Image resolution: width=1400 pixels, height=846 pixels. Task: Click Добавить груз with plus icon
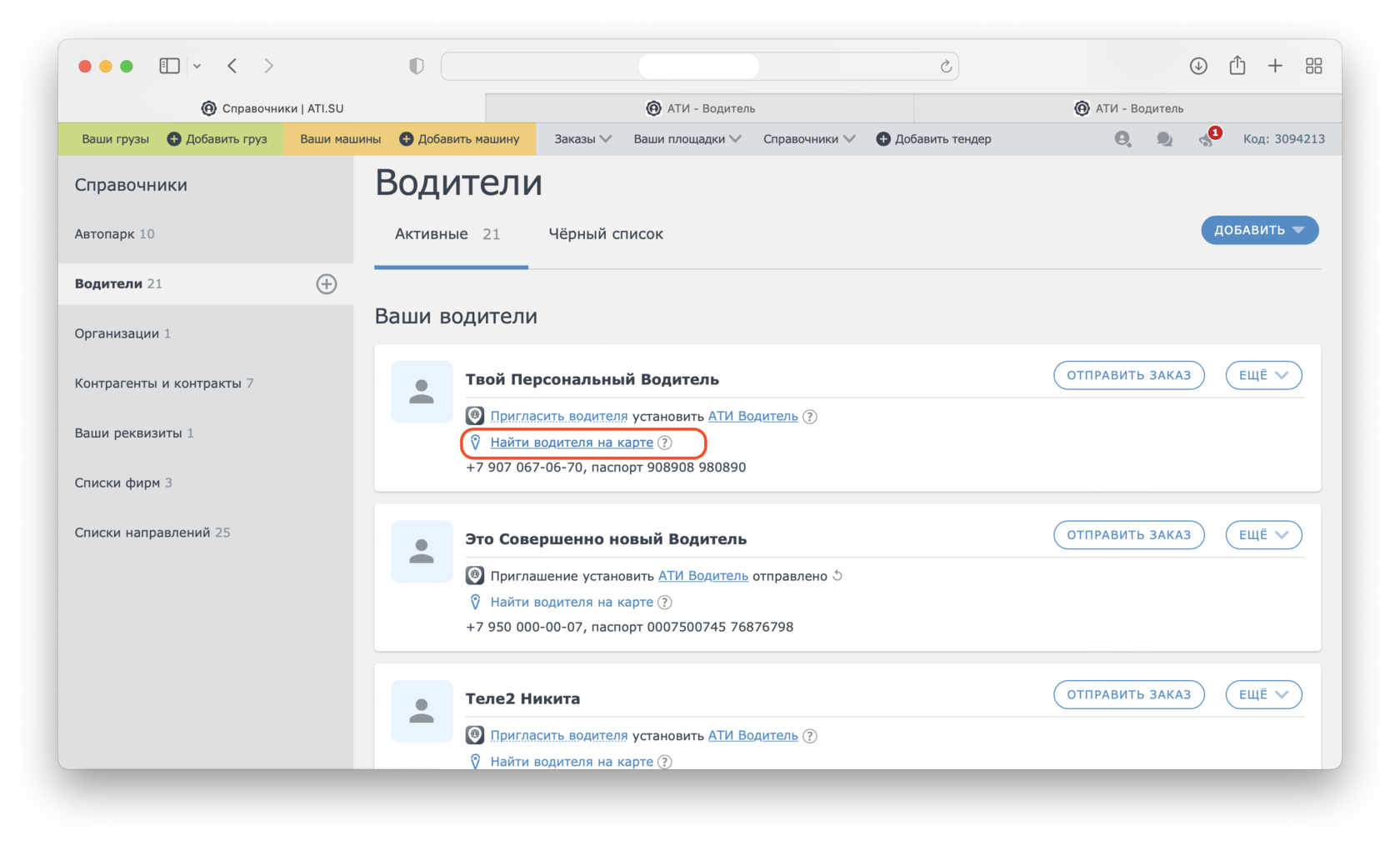(x=217, y=139)
